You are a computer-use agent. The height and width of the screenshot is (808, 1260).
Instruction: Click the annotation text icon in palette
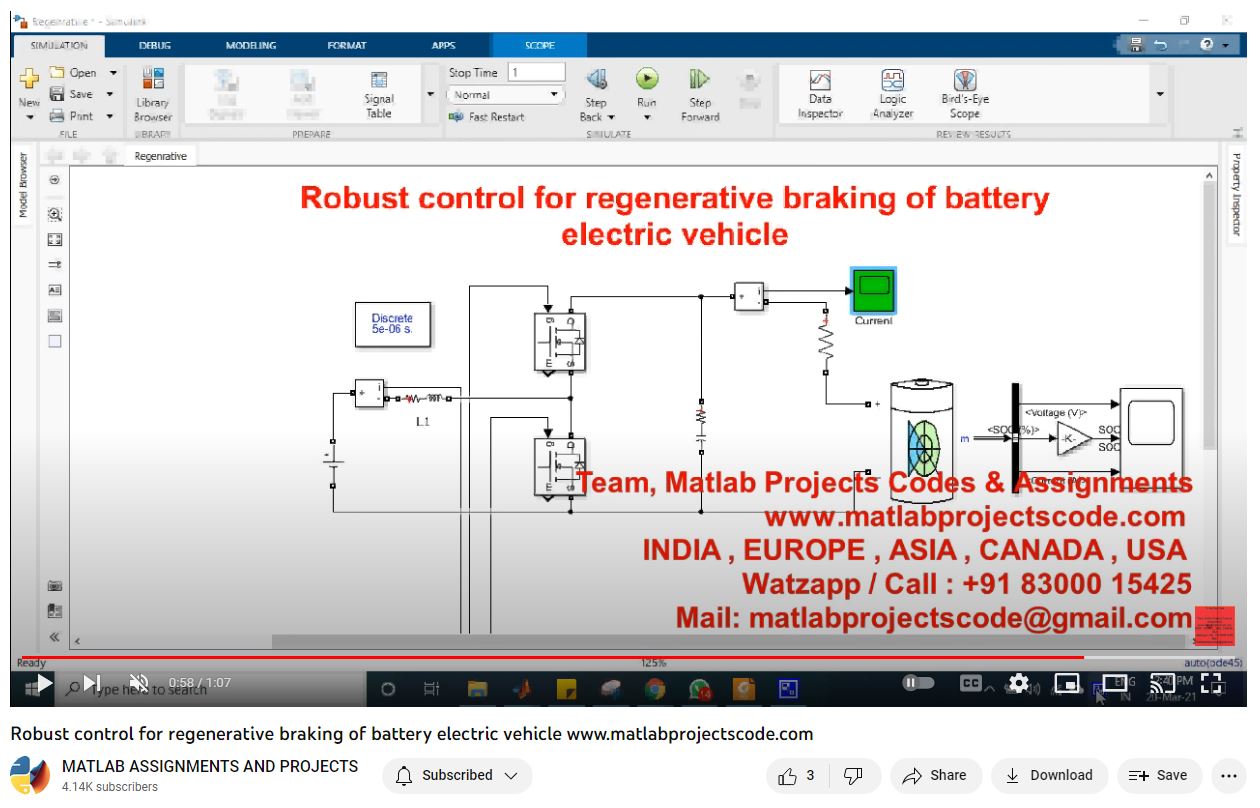[55, 290]
